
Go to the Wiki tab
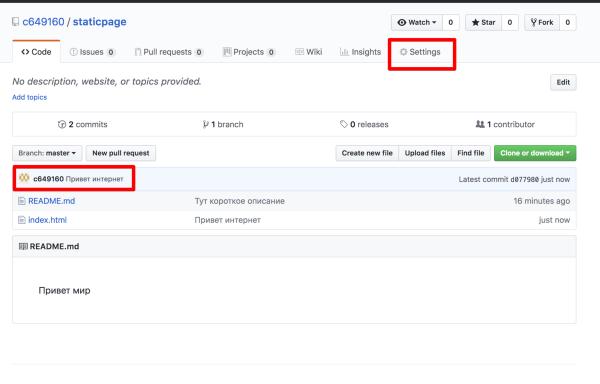(x=308, y=52)
